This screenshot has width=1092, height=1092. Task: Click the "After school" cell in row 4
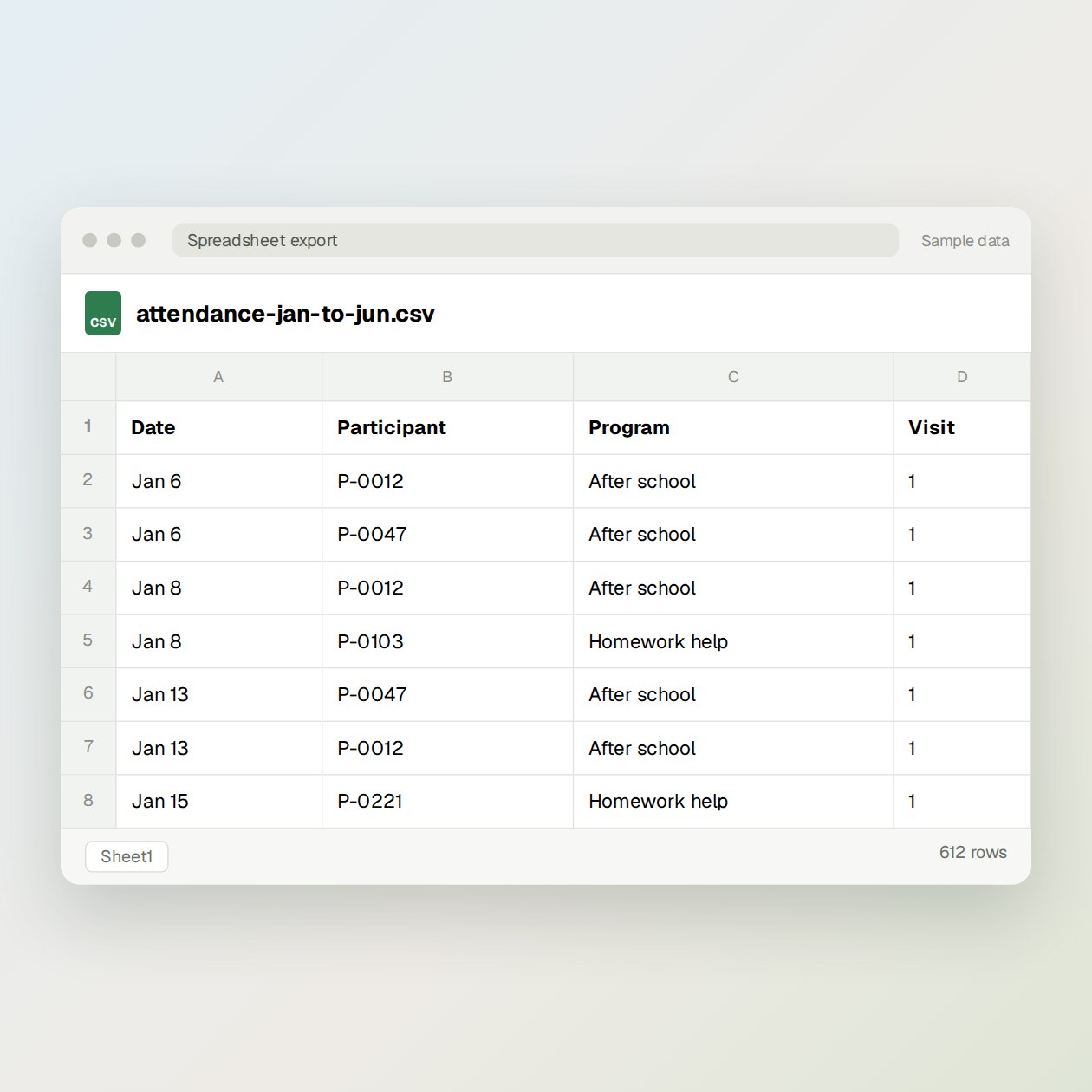[x=733, y=588]
